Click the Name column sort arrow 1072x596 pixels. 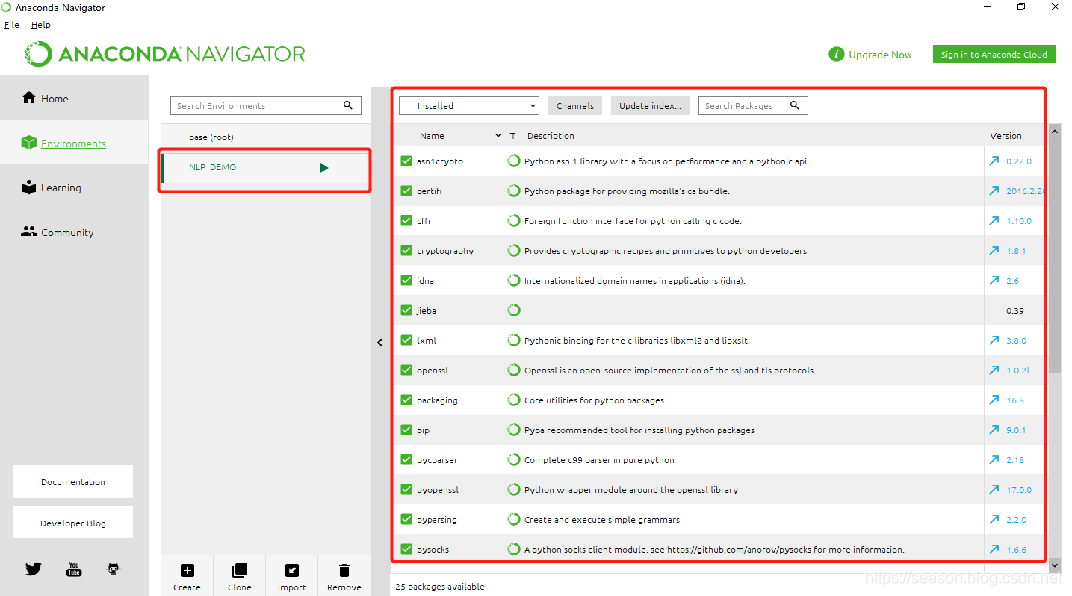click(x=498, y=135)
